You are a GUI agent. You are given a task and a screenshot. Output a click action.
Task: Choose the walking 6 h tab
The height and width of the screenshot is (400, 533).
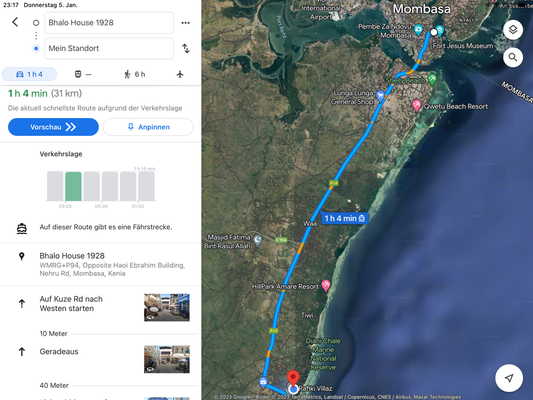tap(135, 74)
